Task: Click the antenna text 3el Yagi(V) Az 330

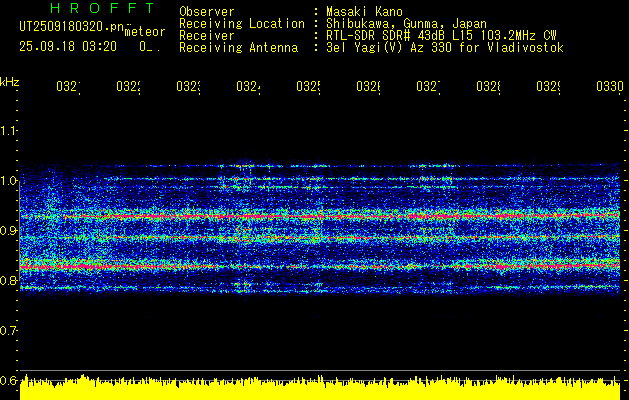Action: (445, 48)
